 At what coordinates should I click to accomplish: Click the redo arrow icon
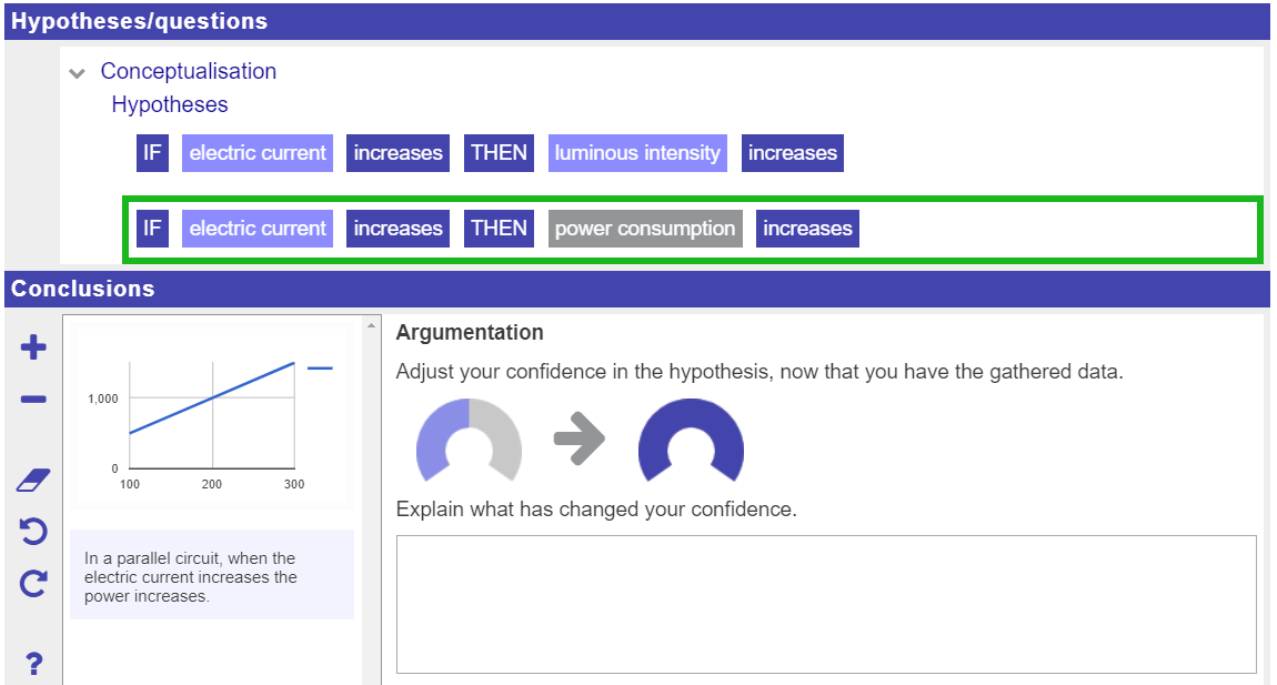pyautogui.click(x=34, y=583)
